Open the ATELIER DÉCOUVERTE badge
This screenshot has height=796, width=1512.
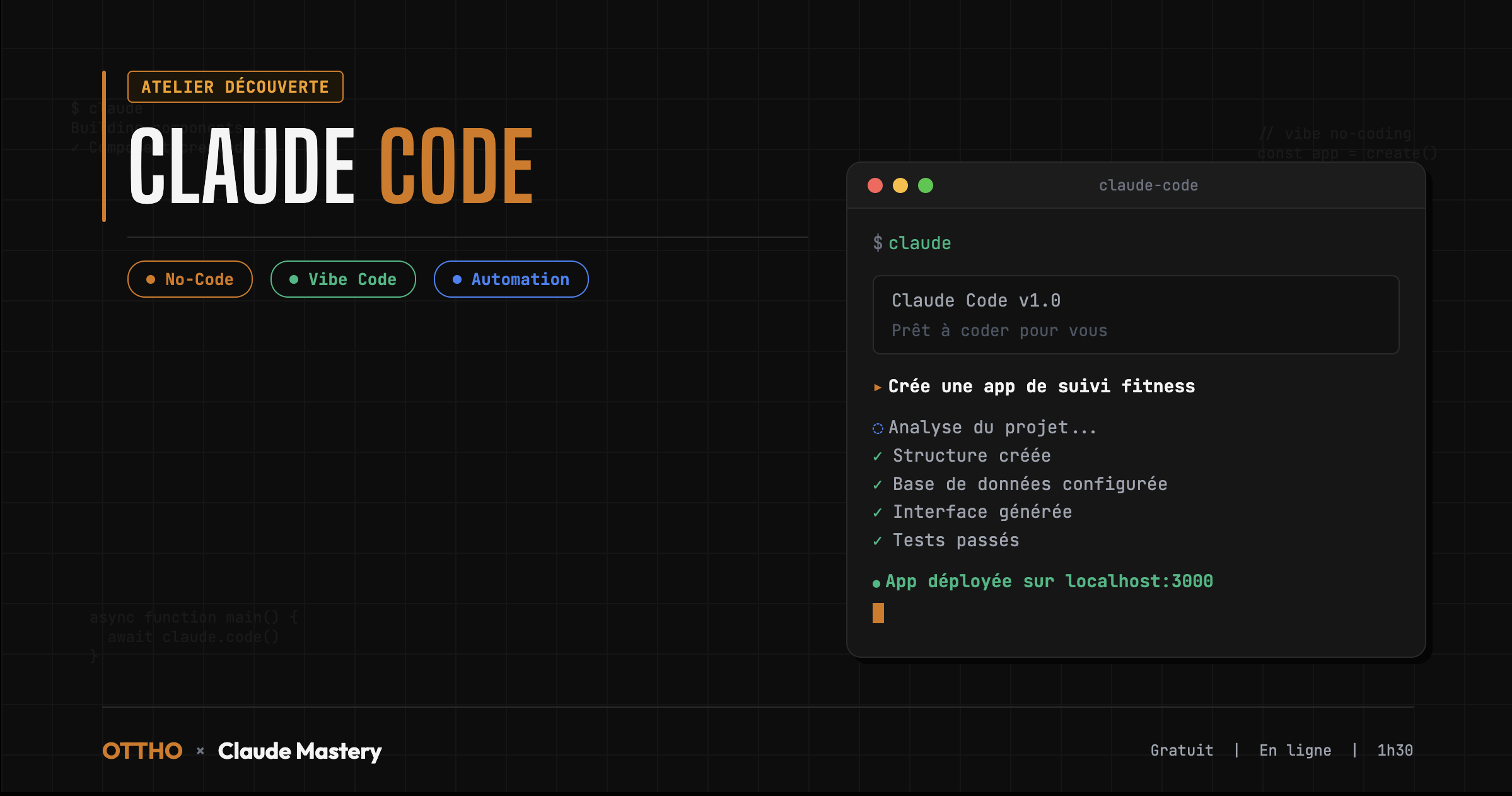pyautogui.click(x=234, y=86)
